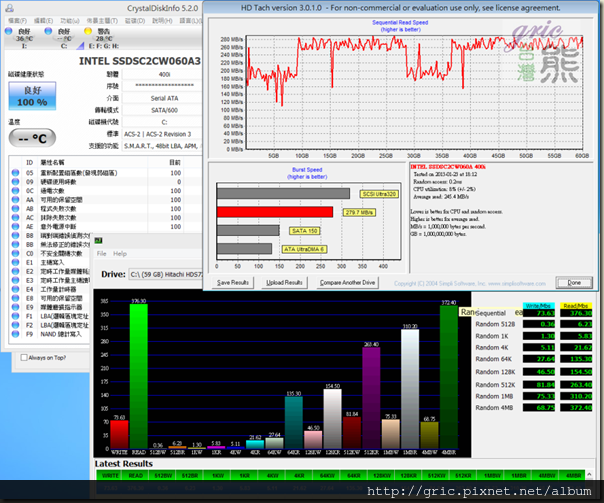The height and width of the screenshot is (503, 604).
Task: Click Upload Results button in HD Tach
Action: click(x=284, y=282)
